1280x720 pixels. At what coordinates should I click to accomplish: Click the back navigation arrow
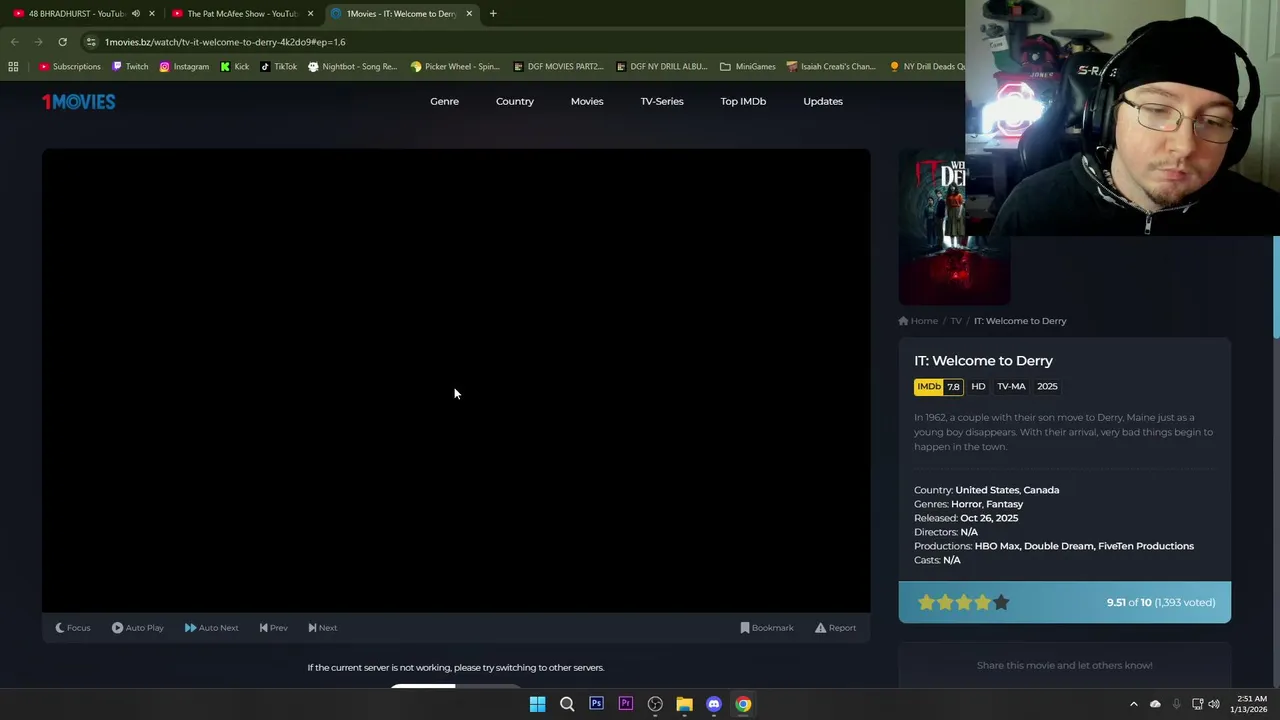pyautogui.click(x=14, y=42)
